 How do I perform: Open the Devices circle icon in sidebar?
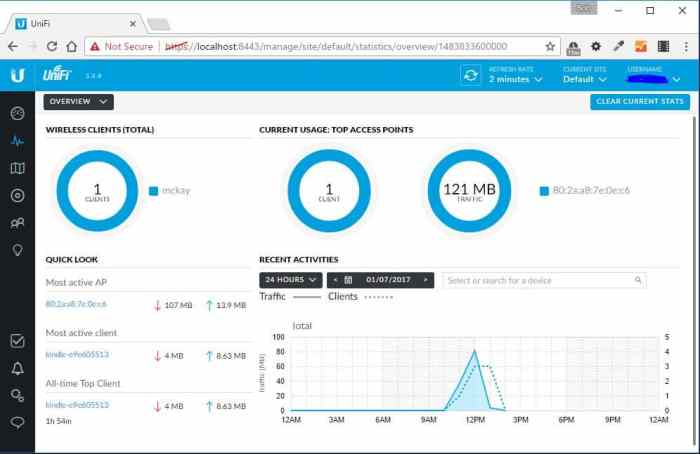point(17,196)
